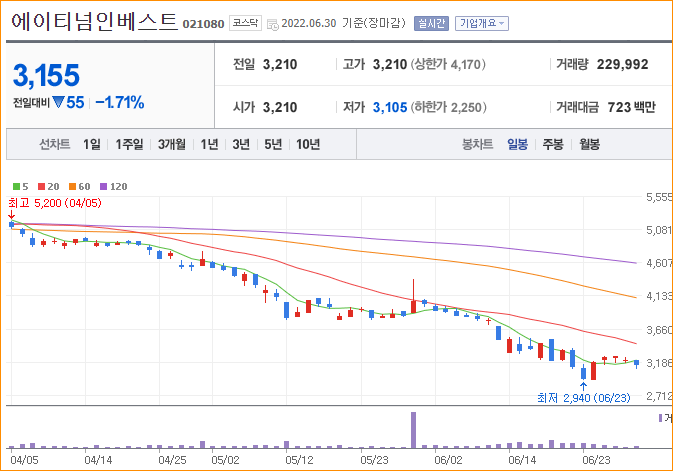Click the 상한가 4,170 text

(x=448, y=64)
